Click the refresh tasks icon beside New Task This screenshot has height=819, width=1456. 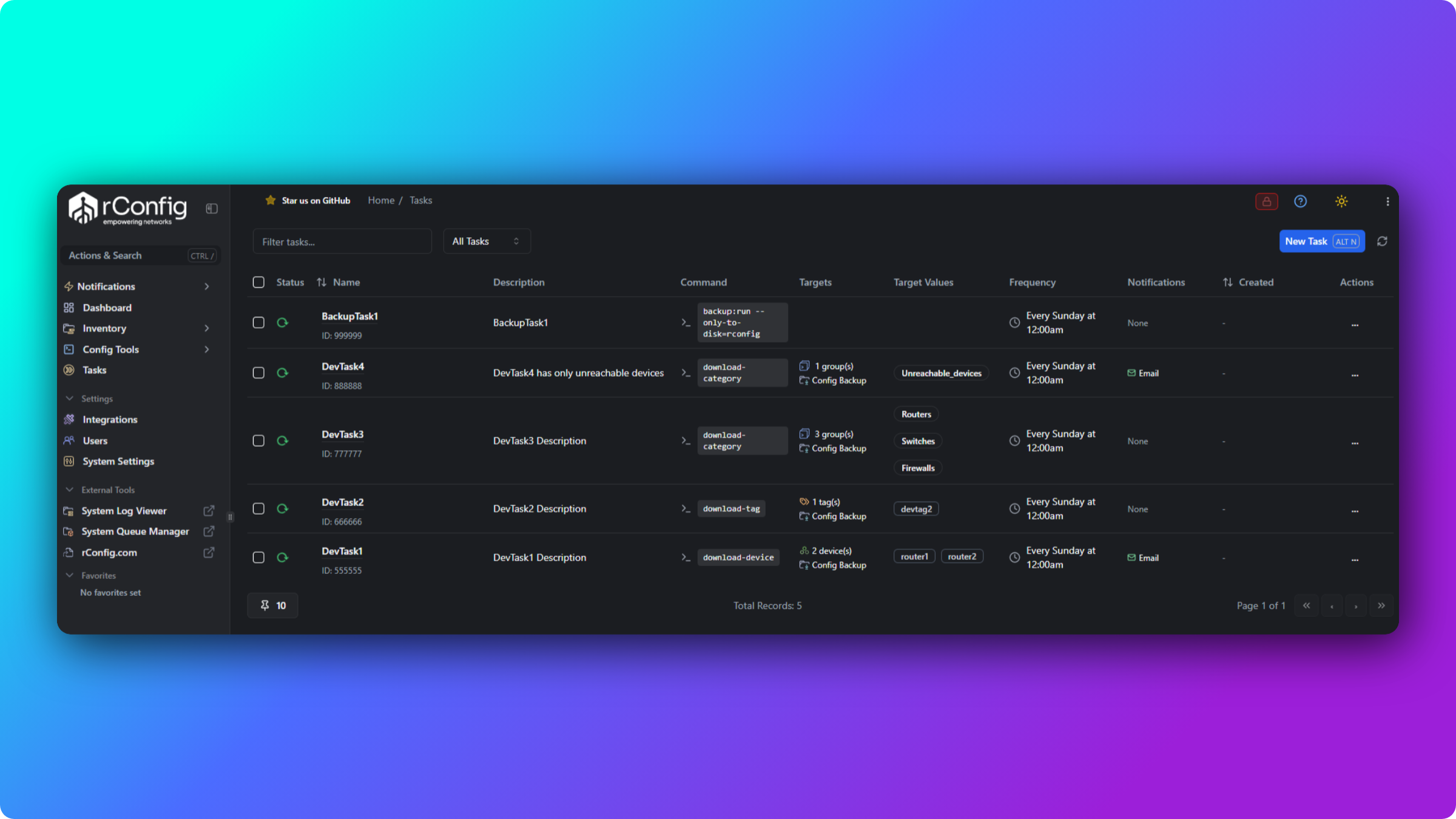tap(1382, 241)
